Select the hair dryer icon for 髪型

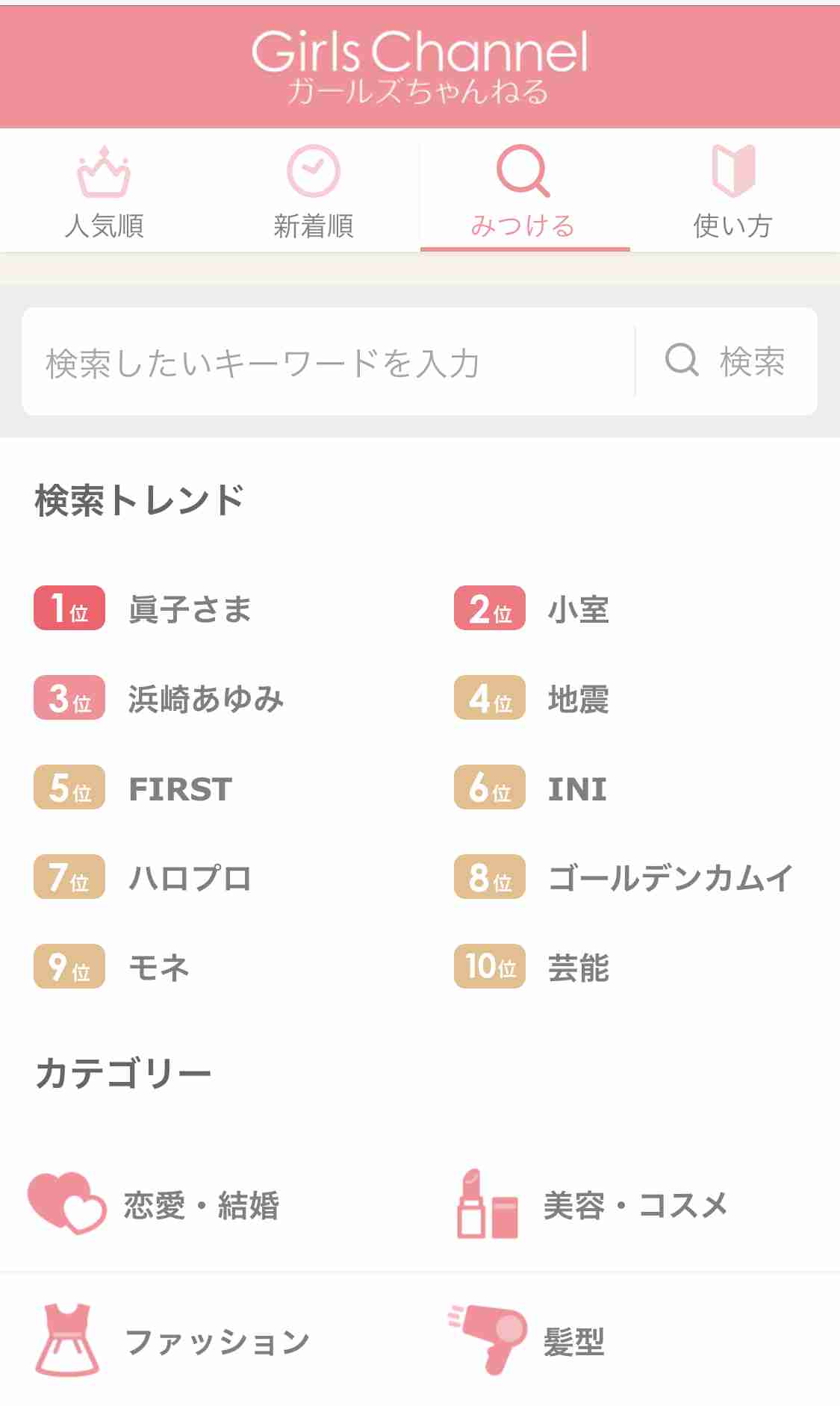[x=488, y=1340]
